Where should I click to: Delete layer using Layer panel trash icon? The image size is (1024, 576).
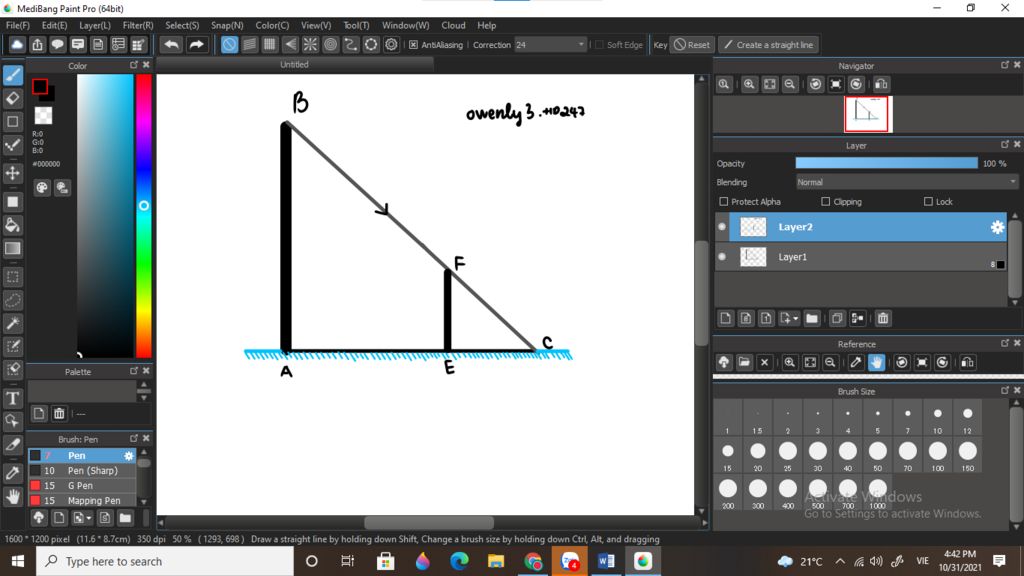883,319
